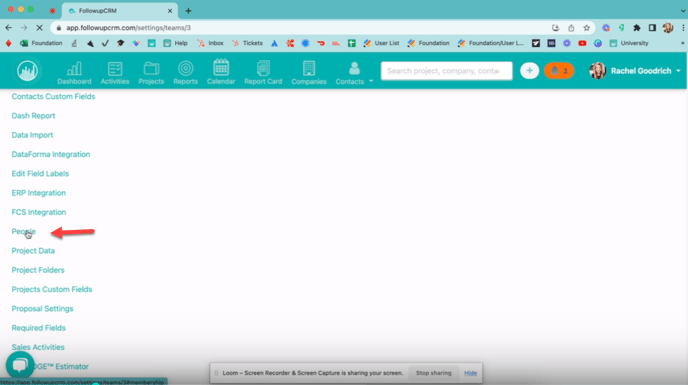
Task: Open the YouTube bookmark icon
Action: click(x=582, y=43)
